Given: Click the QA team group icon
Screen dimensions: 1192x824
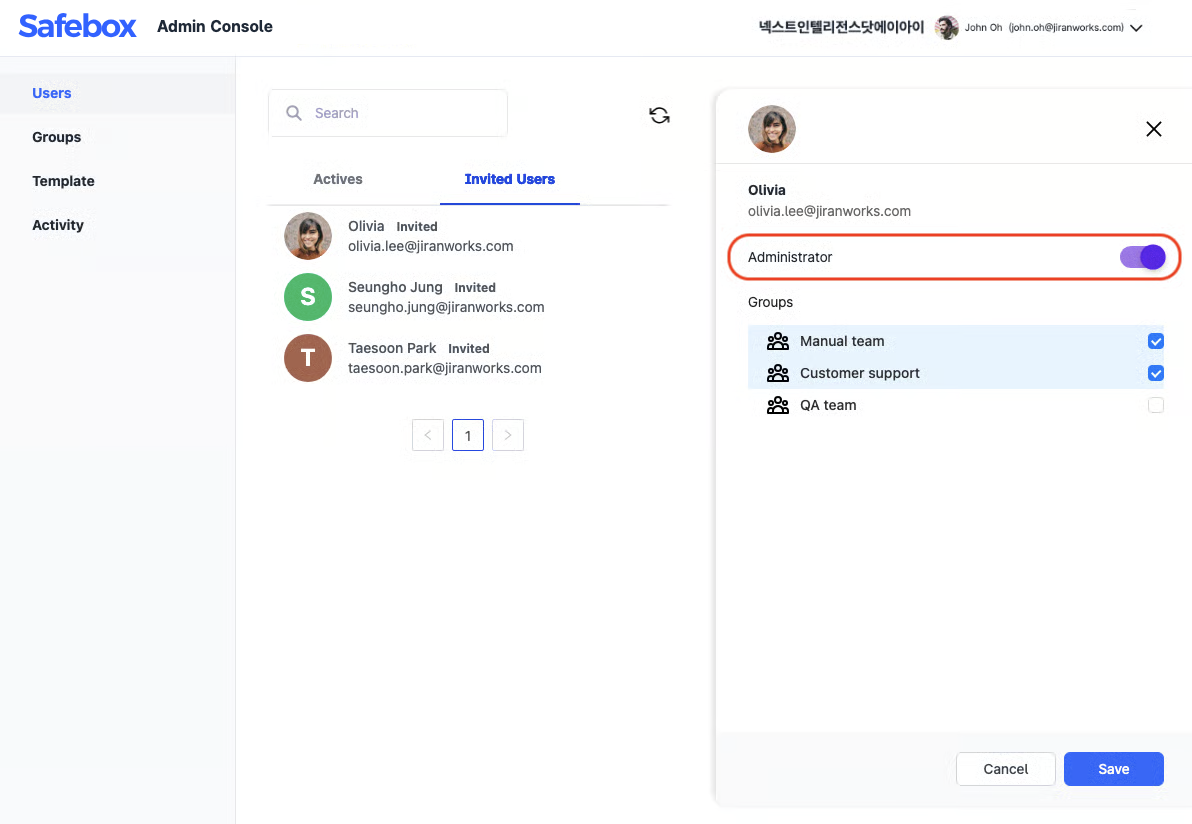Looking at the screenshot, I should click(x=777, y=405).
